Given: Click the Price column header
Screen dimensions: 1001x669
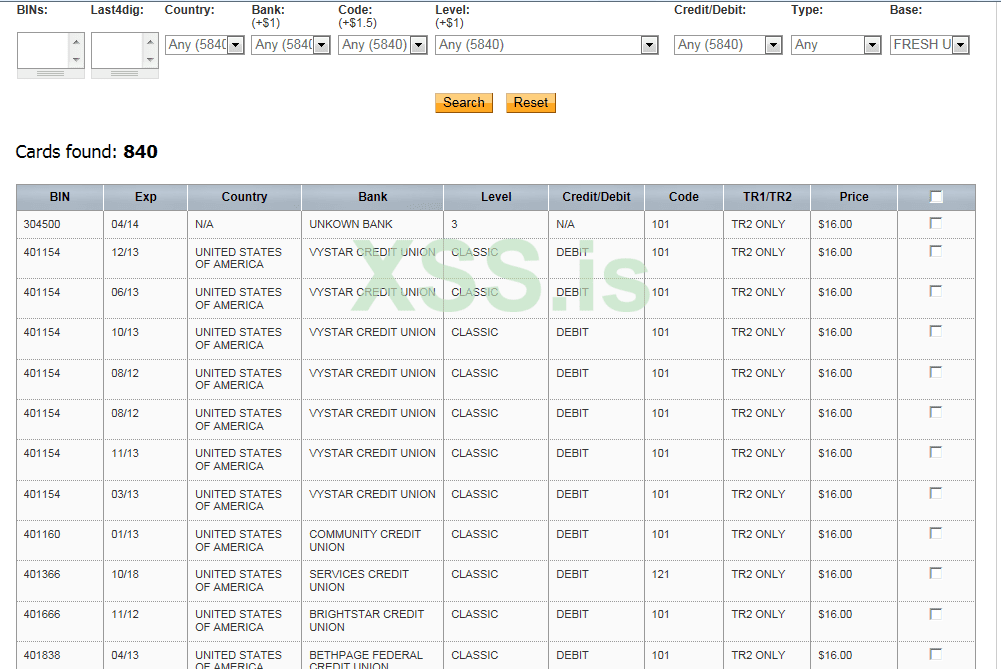Looking at the screenshot, I should (x=854, y=197).
